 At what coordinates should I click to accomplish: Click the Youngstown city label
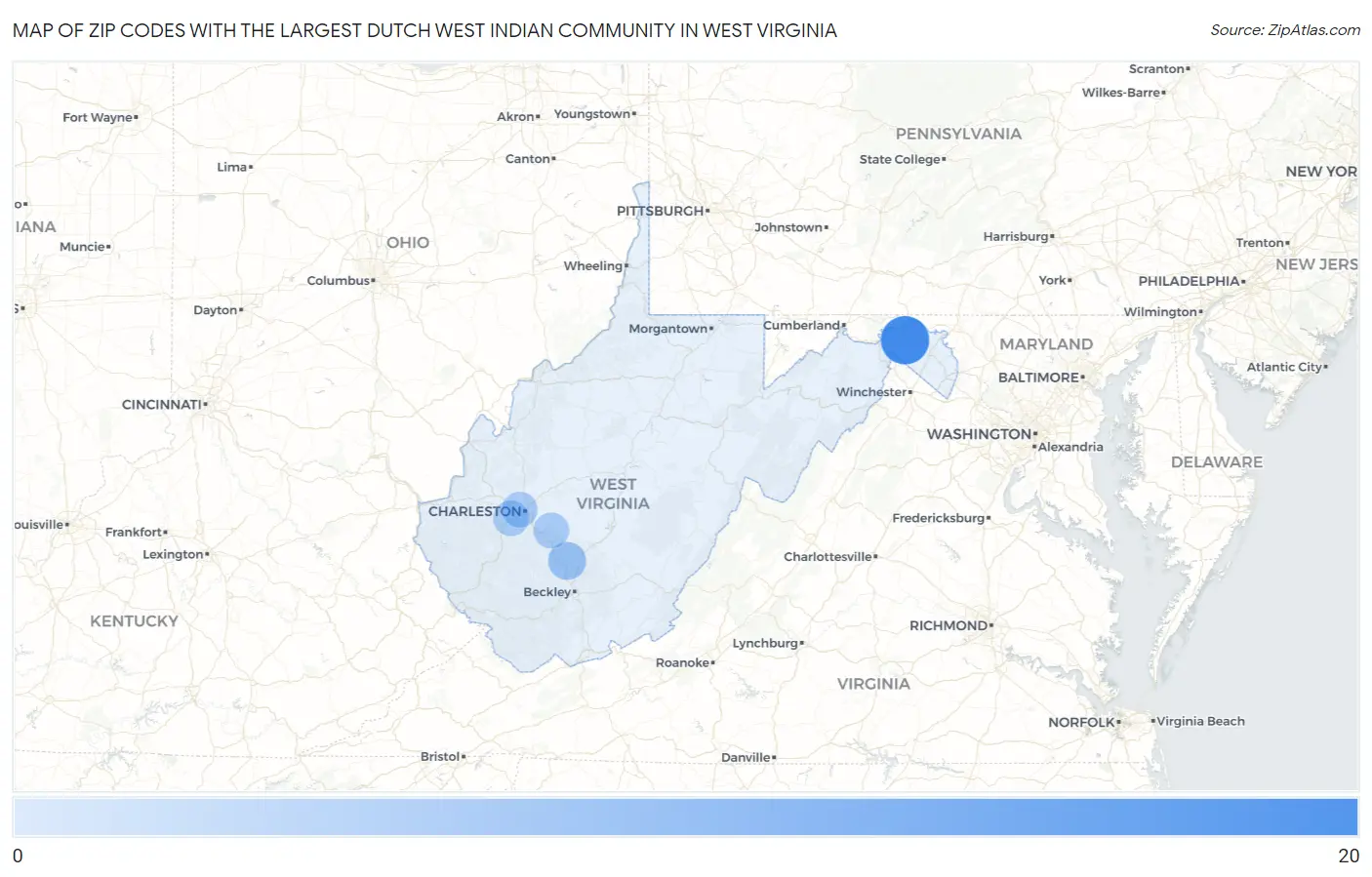click(x=592, y=114)
